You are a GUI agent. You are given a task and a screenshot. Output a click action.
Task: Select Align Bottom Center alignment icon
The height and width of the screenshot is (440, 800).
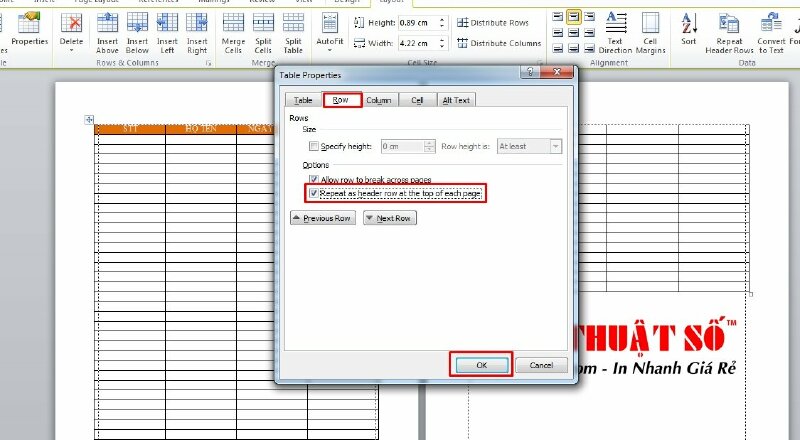[573, 48]
